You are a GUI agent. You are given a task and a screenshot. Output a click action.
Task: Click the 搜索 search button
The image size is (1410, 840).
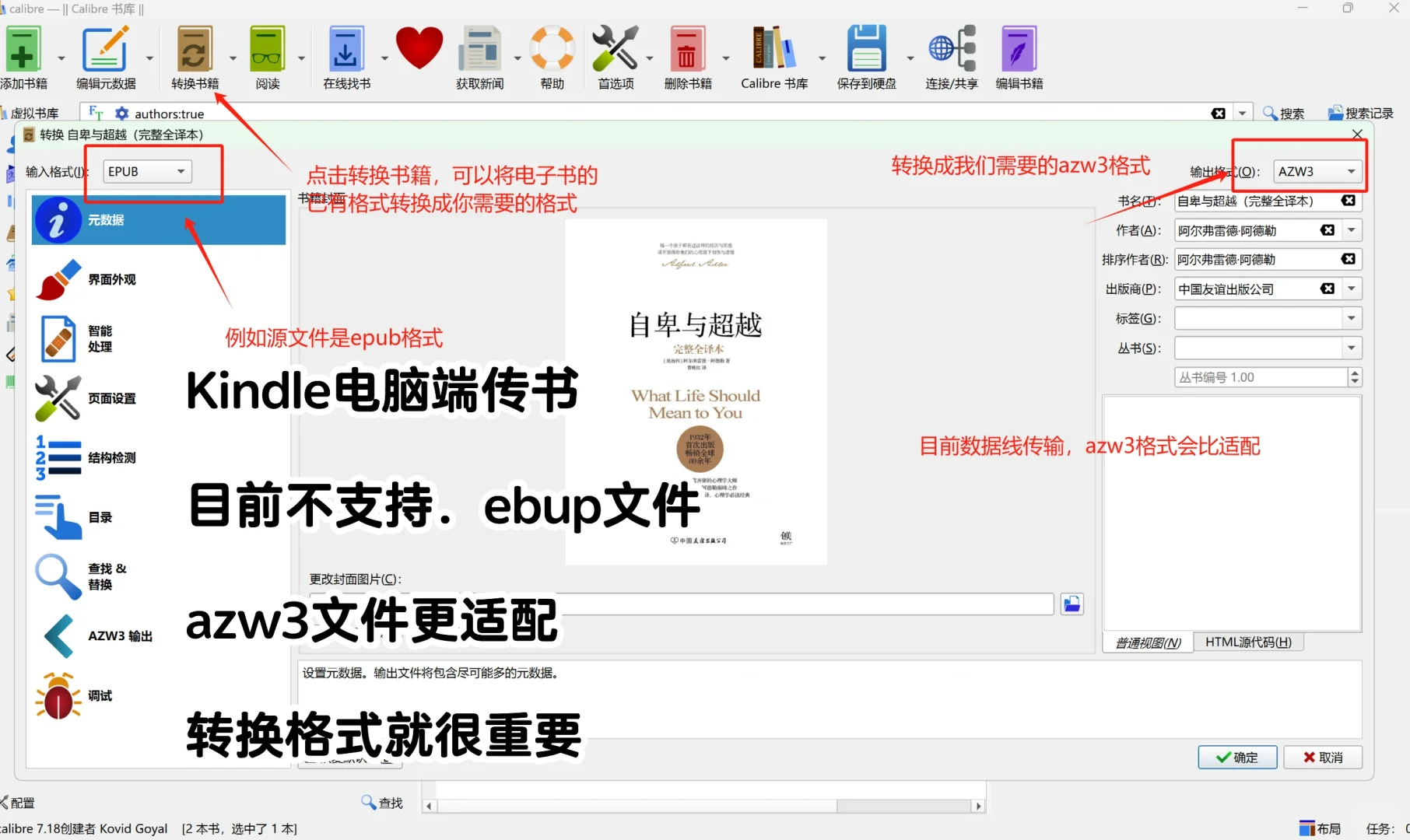click(x=1284, y=114)
